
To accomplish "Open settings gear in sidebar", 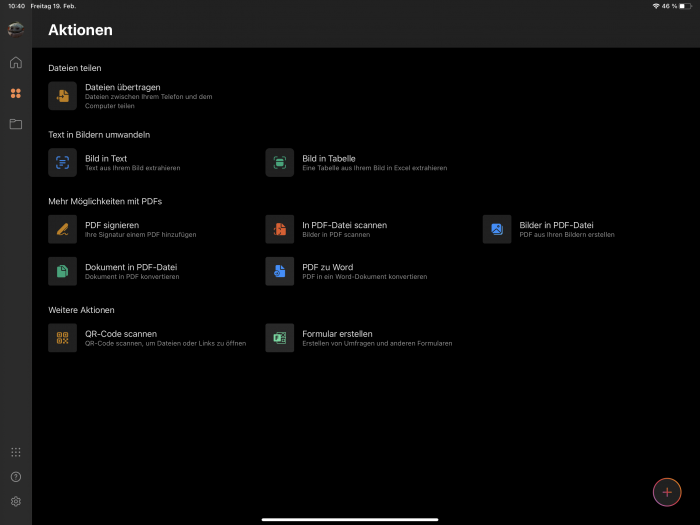I will pos(16,501).
